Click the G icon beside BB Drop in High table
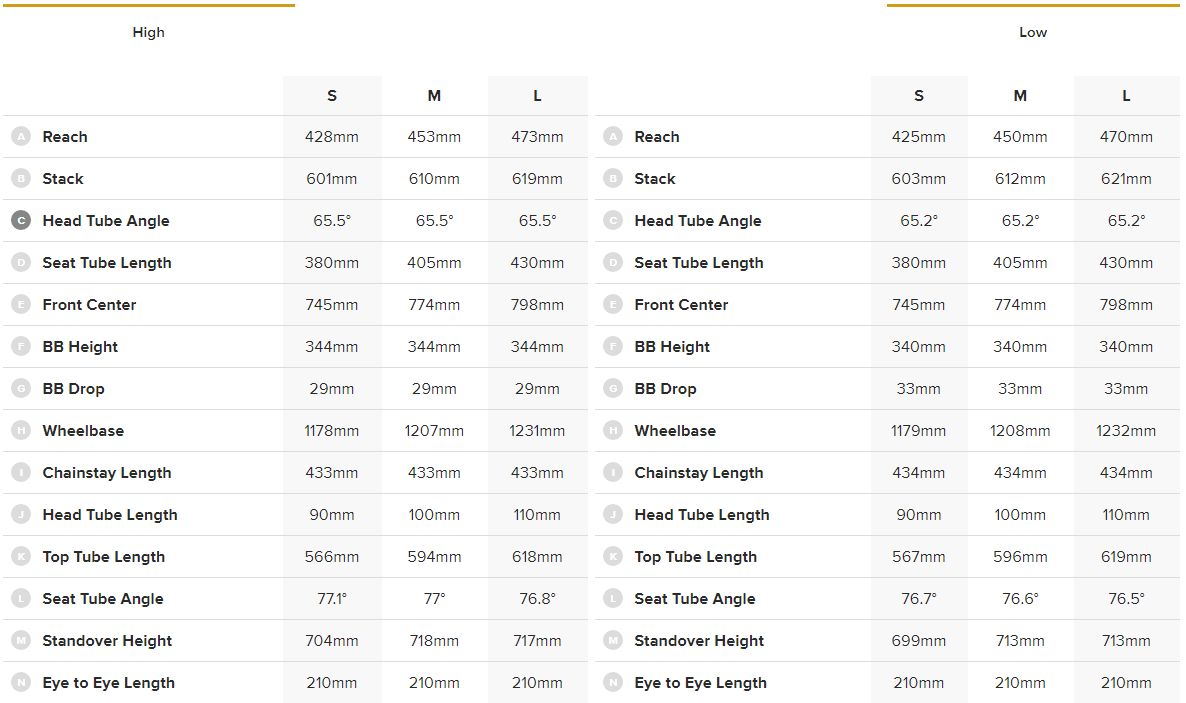Viewport: 1186px width, 703px height. point(21,389)
